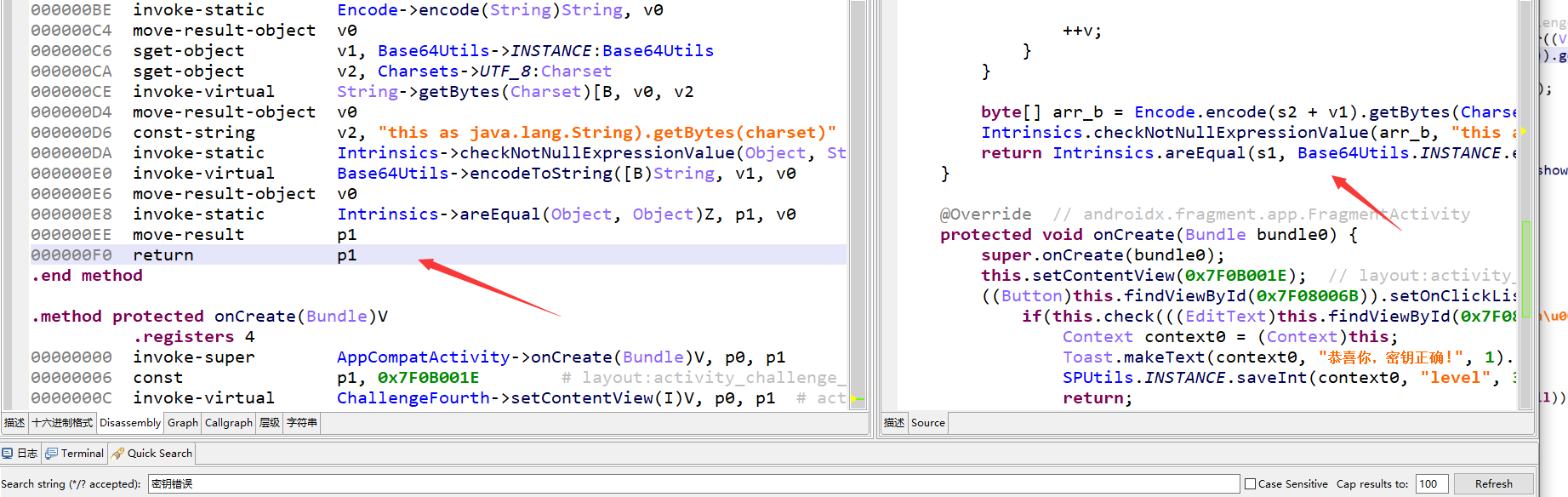The image size is (1568, 497).
Task: Switch to the 层级 hierarchy tab
Action: [x=270, y=423]
